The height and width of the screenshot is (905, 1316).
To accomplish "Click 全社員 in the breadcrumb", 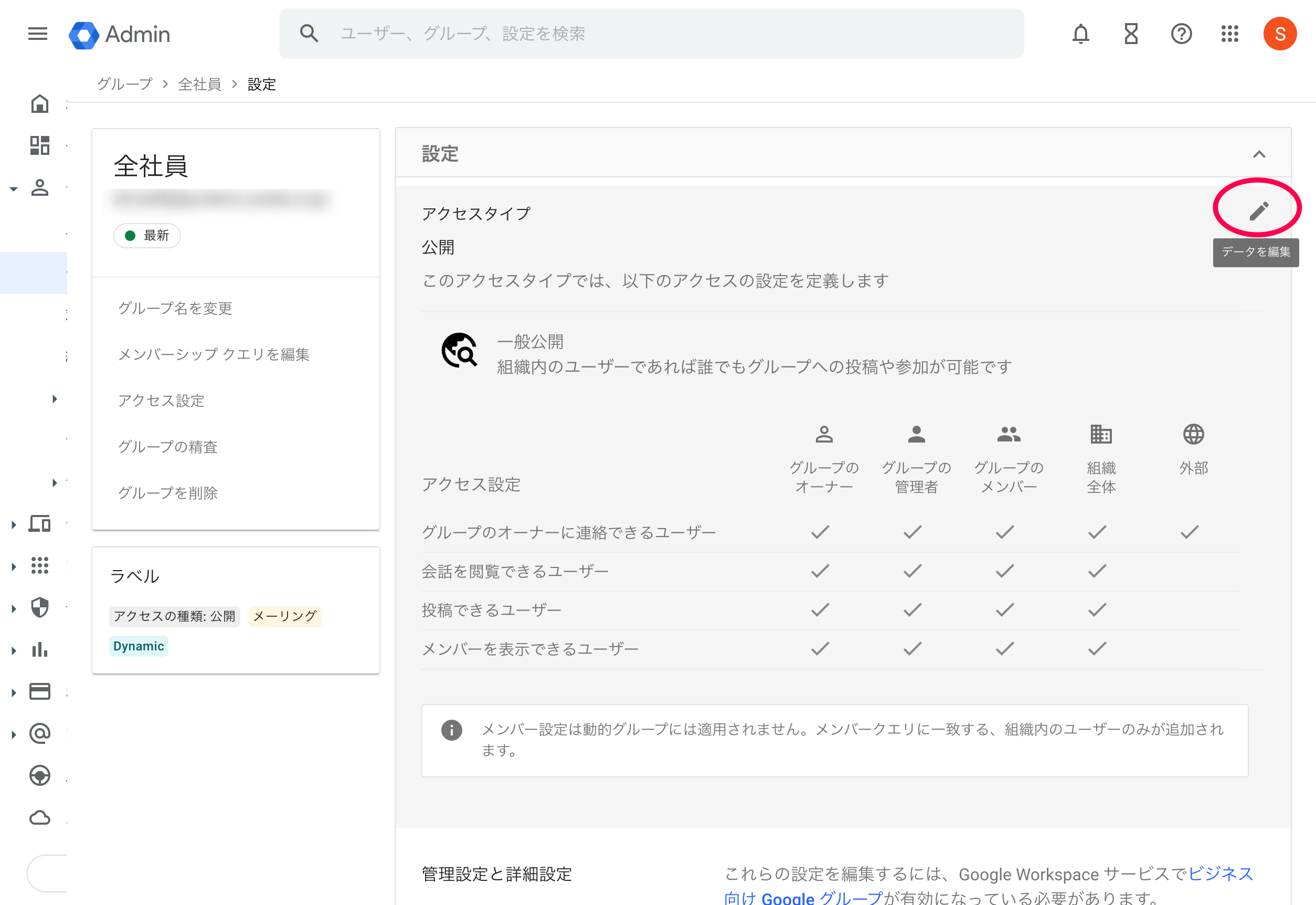I will (199, 85).
